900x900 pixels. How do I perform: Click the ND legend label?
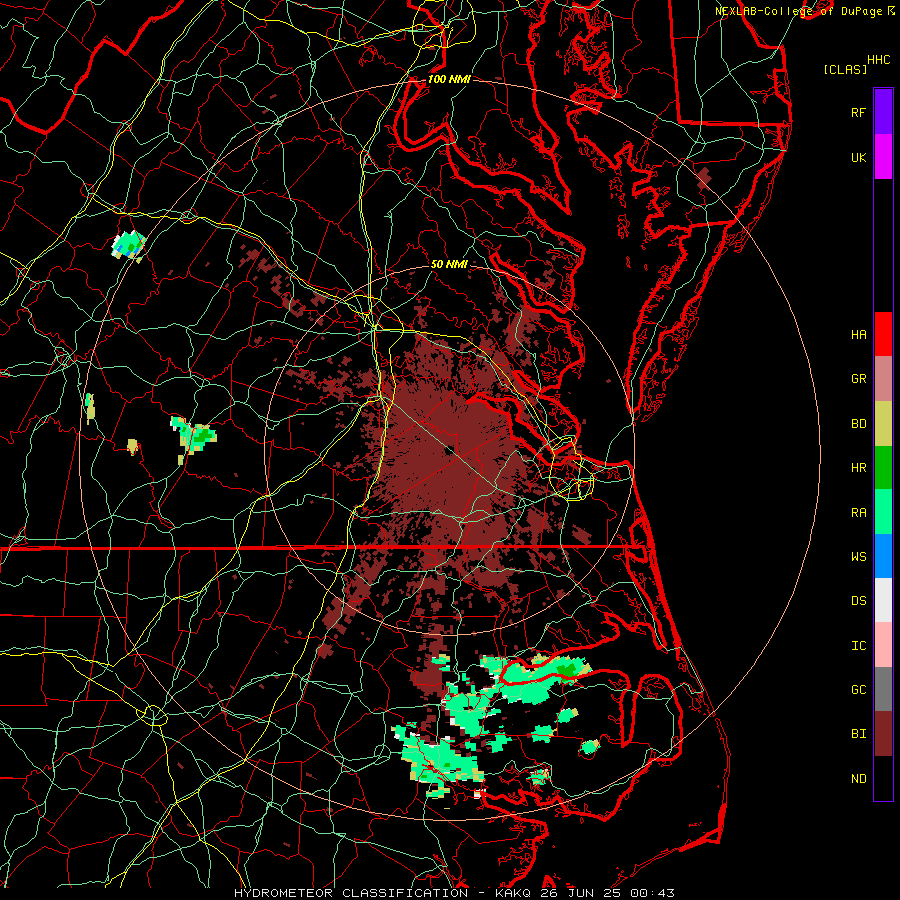tap(858, 779)
